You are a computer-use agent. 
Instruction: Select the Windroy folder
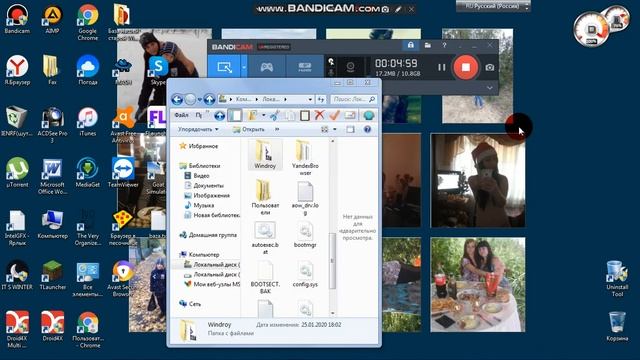tap(265, 154)
